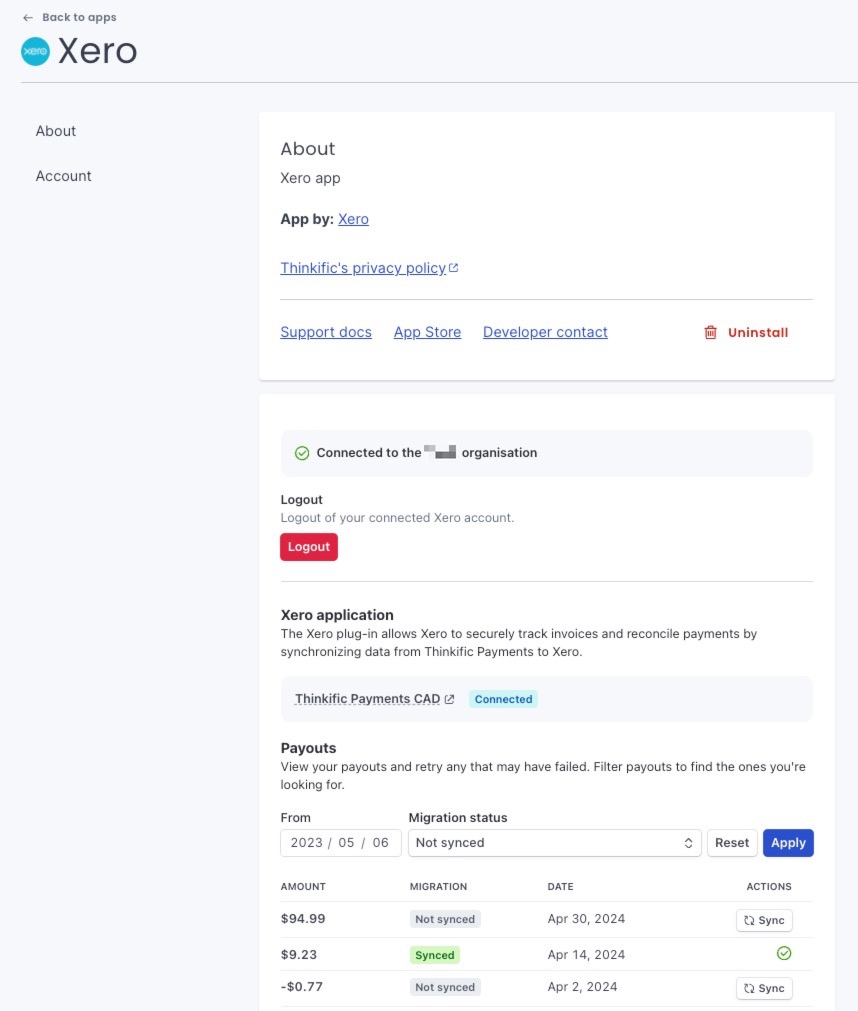Screen dimensions: 858x1011
Task: Sync the $94.99 payout
Action: (764, 920)
